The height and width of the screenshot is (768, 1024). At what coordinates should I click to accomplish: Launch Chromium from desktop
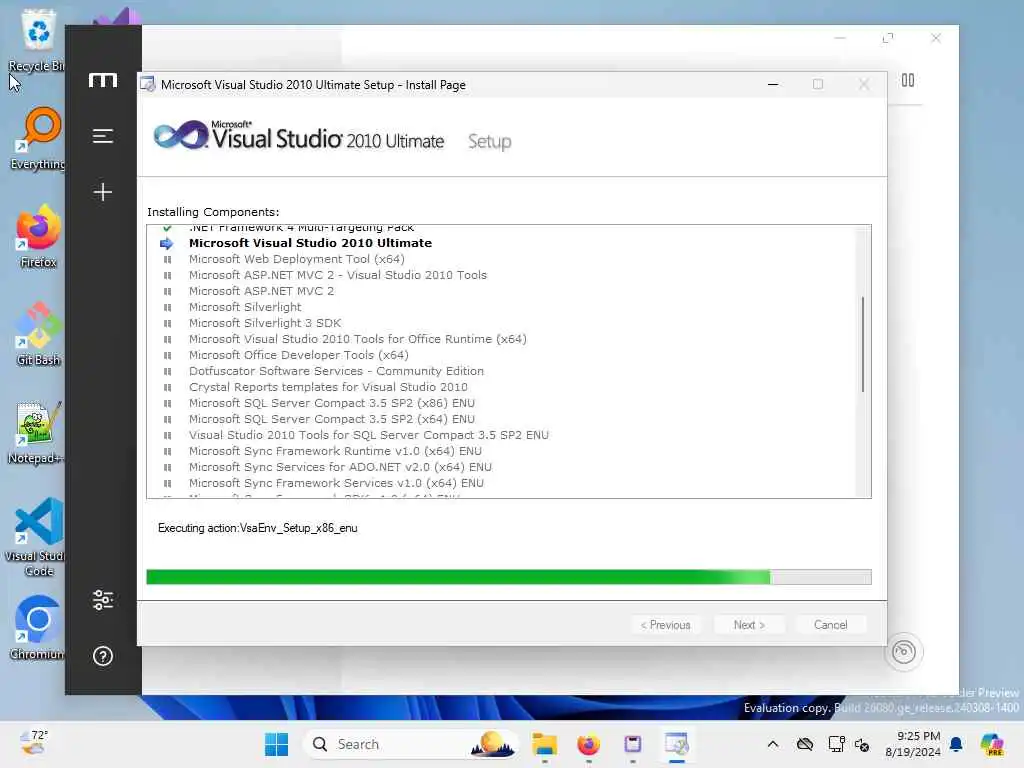(x=37, y=628)
